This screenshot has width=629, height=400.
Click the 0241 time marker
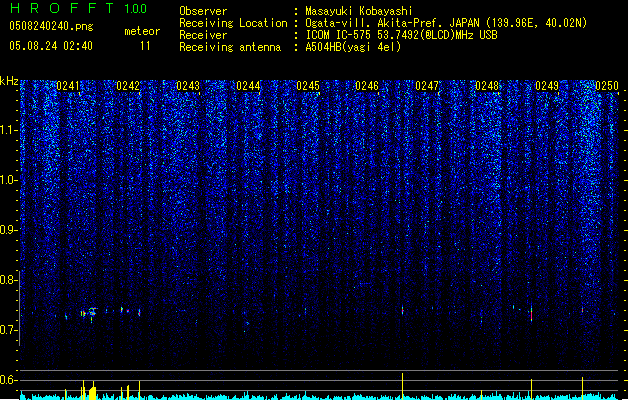coord(68,86)
